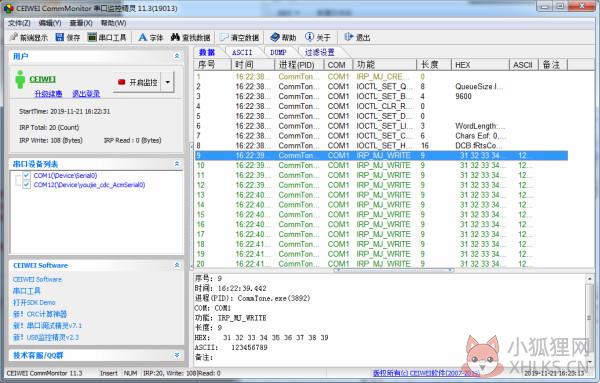
Task: Open the Edit(Y) menu
Action: pyautogui.click(x=50, y=23)
